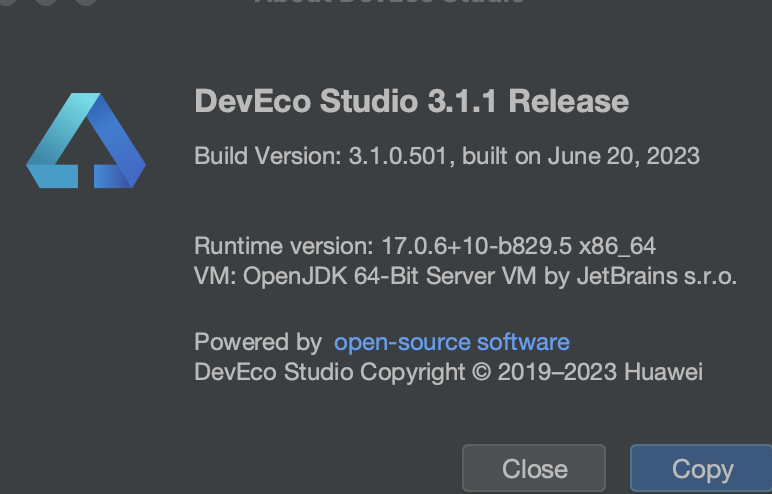The image size is (772, 494).
Task: Click the Build Version 3.1.0.501 line
Action: pos(447,156)
